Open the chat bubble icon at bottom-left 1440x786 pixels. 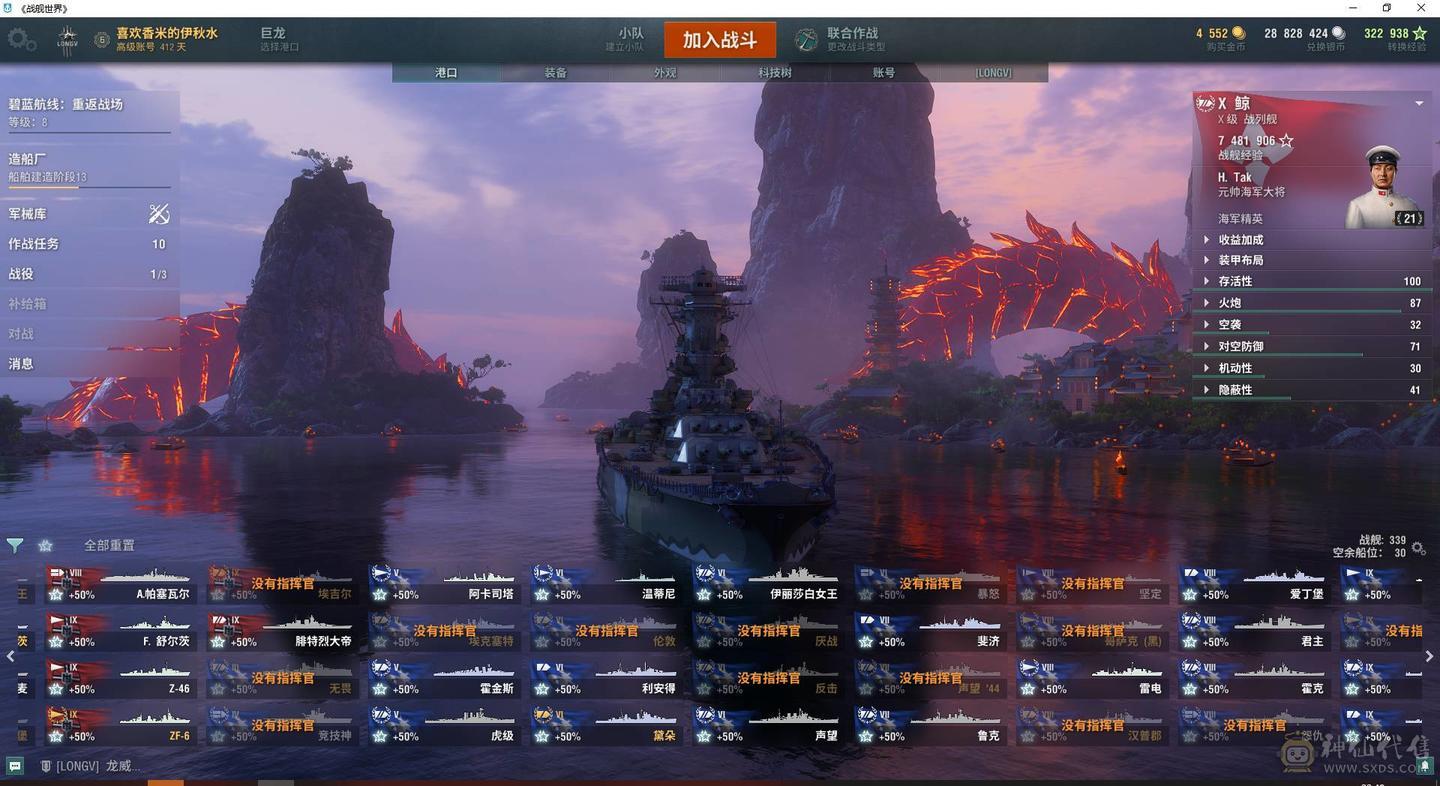(14, 766)
